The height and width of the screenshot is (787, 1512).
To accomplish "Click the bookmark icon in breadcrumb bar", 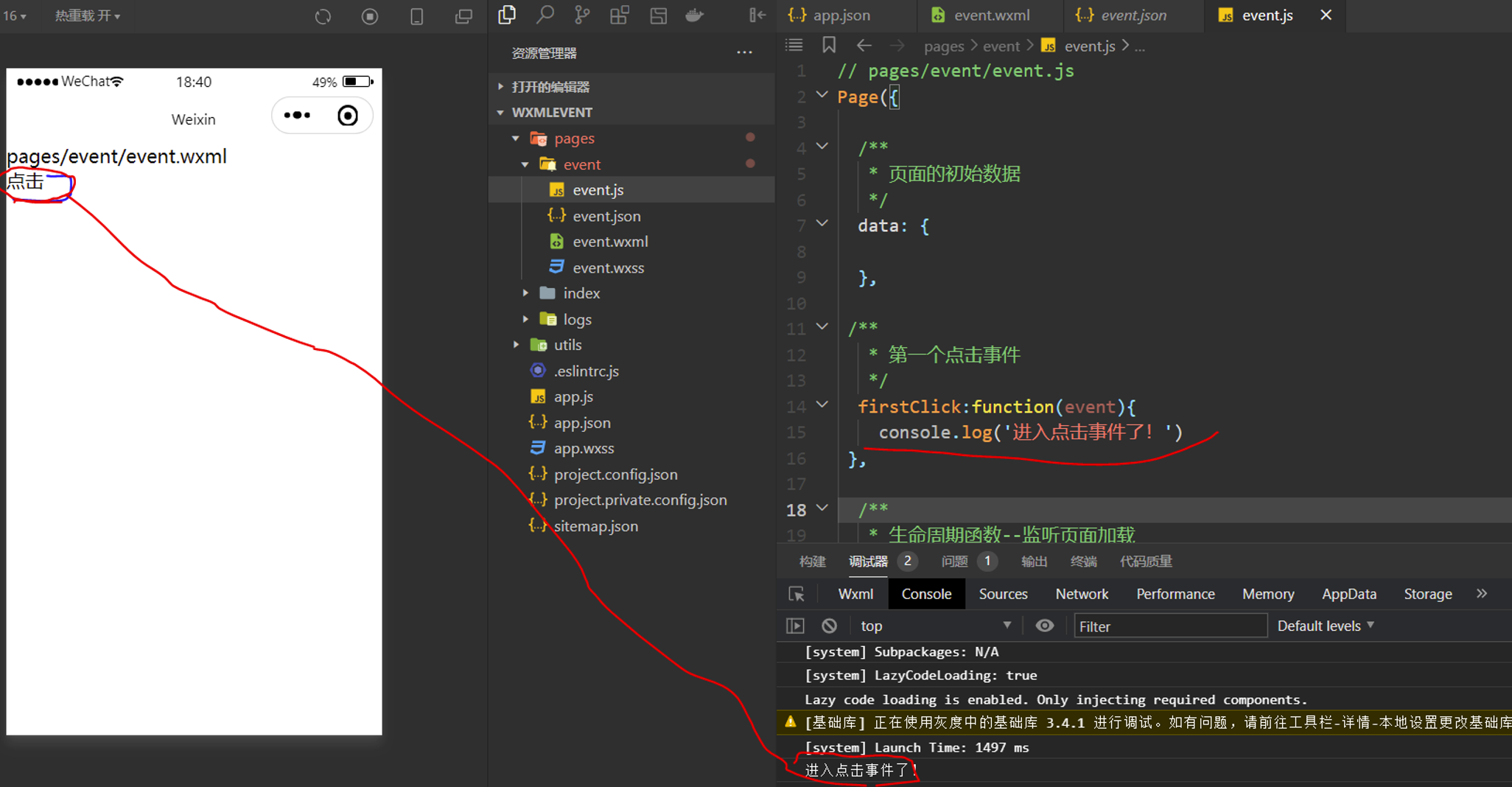I will 829,46.
